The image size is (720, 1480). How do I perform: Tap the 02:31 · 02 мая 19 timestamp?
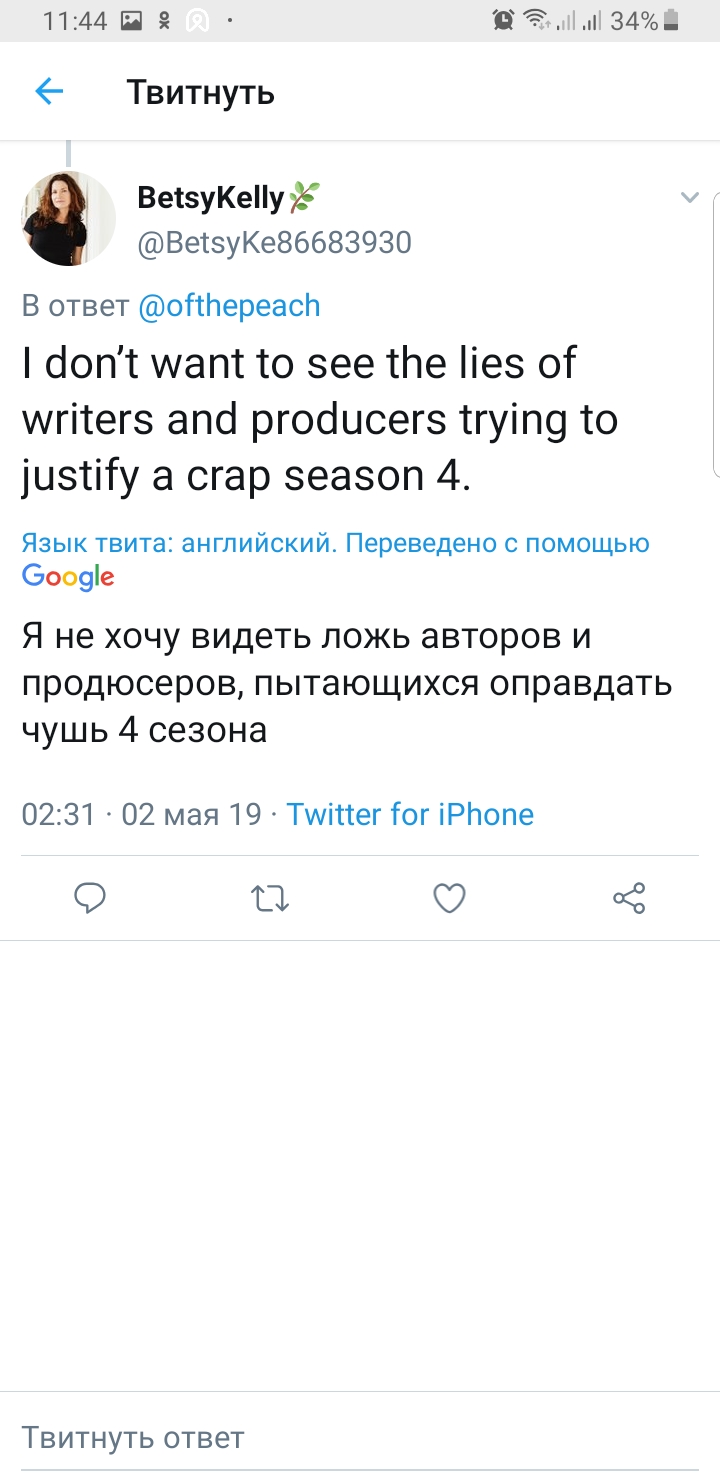coord(141,814)
